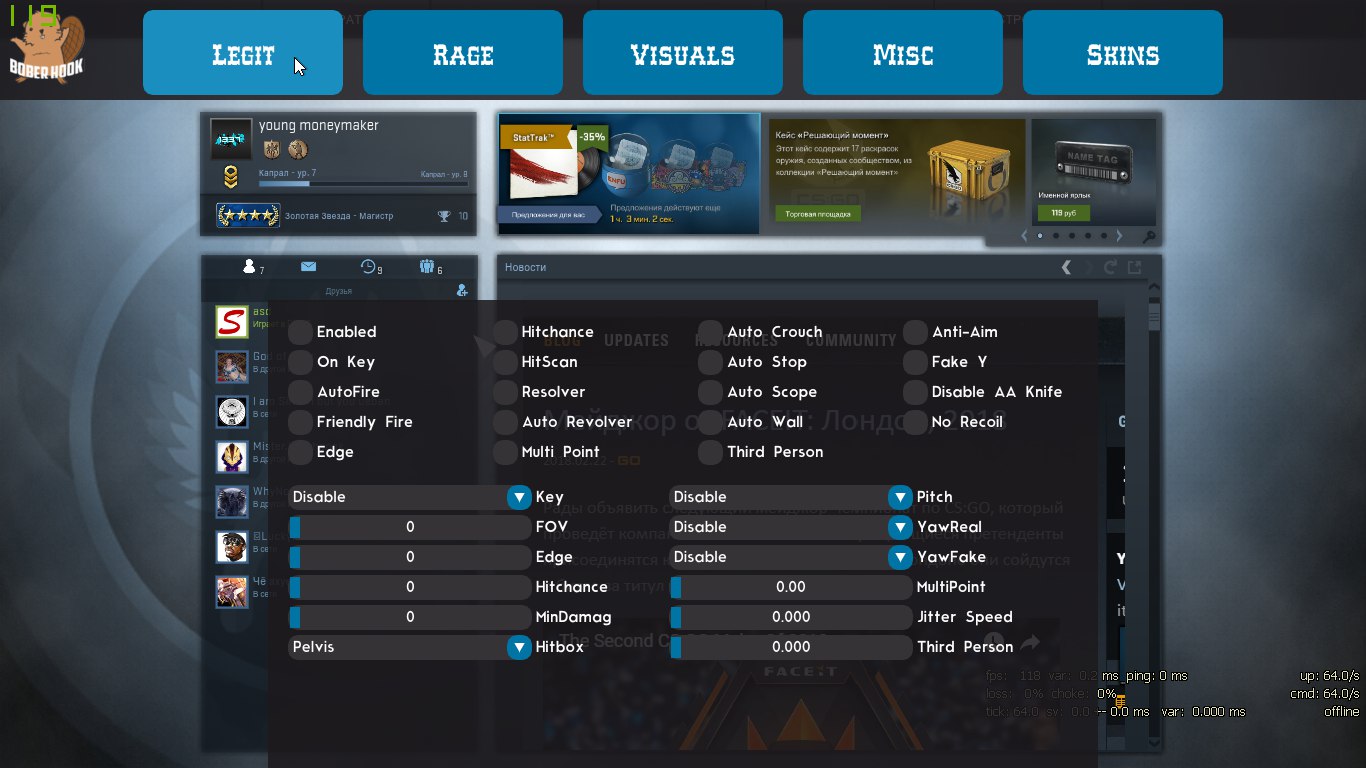
Task: Click the MinDamag slider
Action: pos(410,617)
